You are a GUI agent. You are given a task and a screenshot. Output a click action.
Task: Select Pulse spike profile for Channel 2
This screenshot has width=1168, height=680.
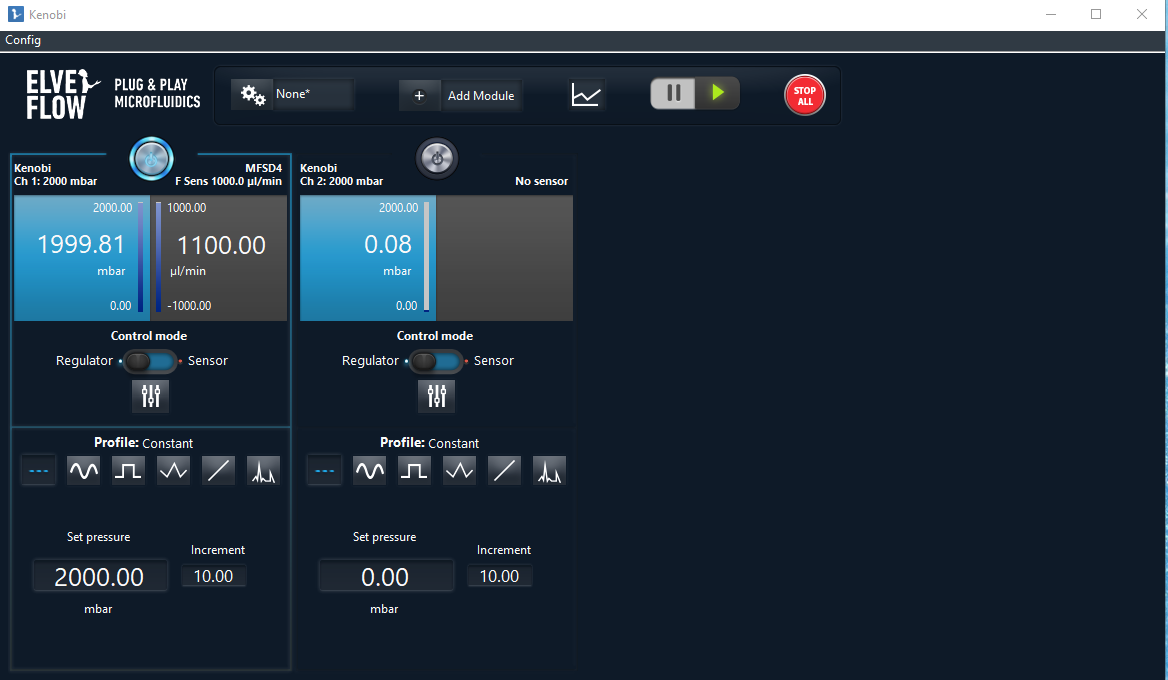tap(549, 471)
